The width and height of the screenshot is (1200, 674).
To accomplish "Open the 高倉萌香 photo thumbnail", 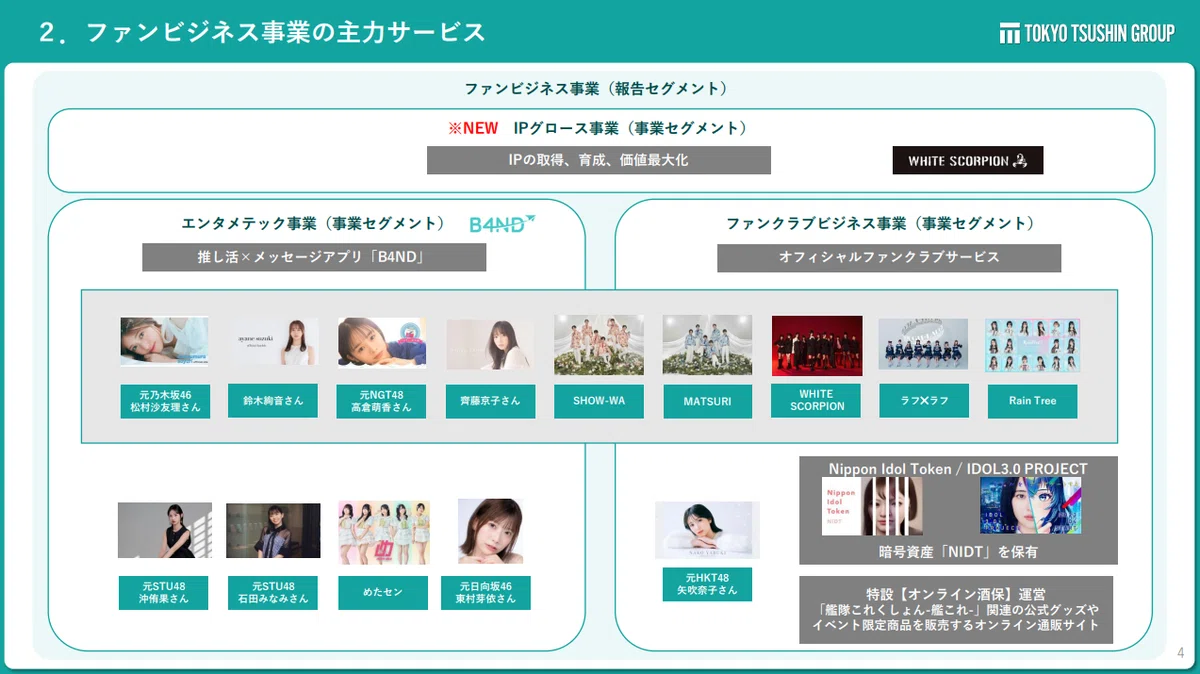I will 381,342.
